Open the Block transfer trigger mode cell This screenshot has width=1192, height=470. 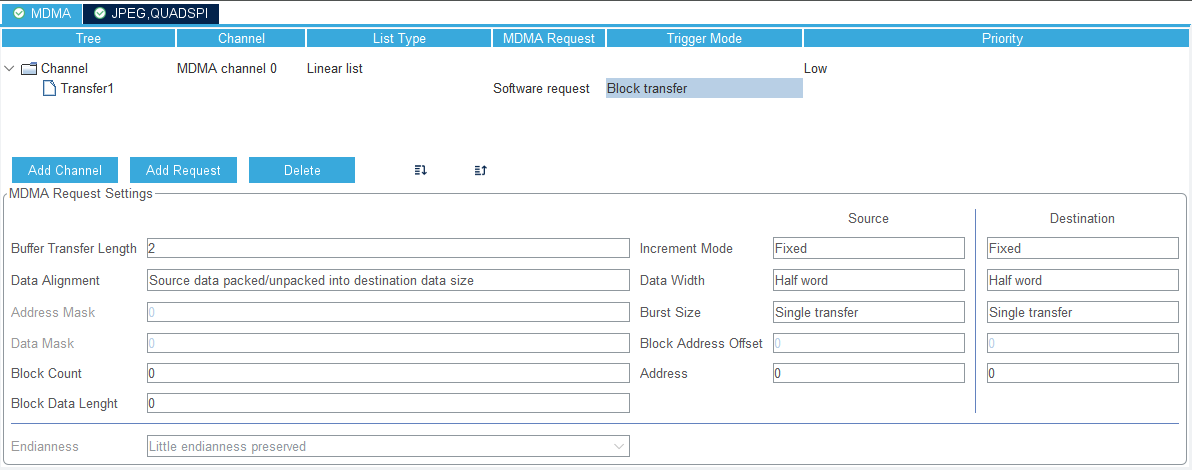tap(704, 88)
